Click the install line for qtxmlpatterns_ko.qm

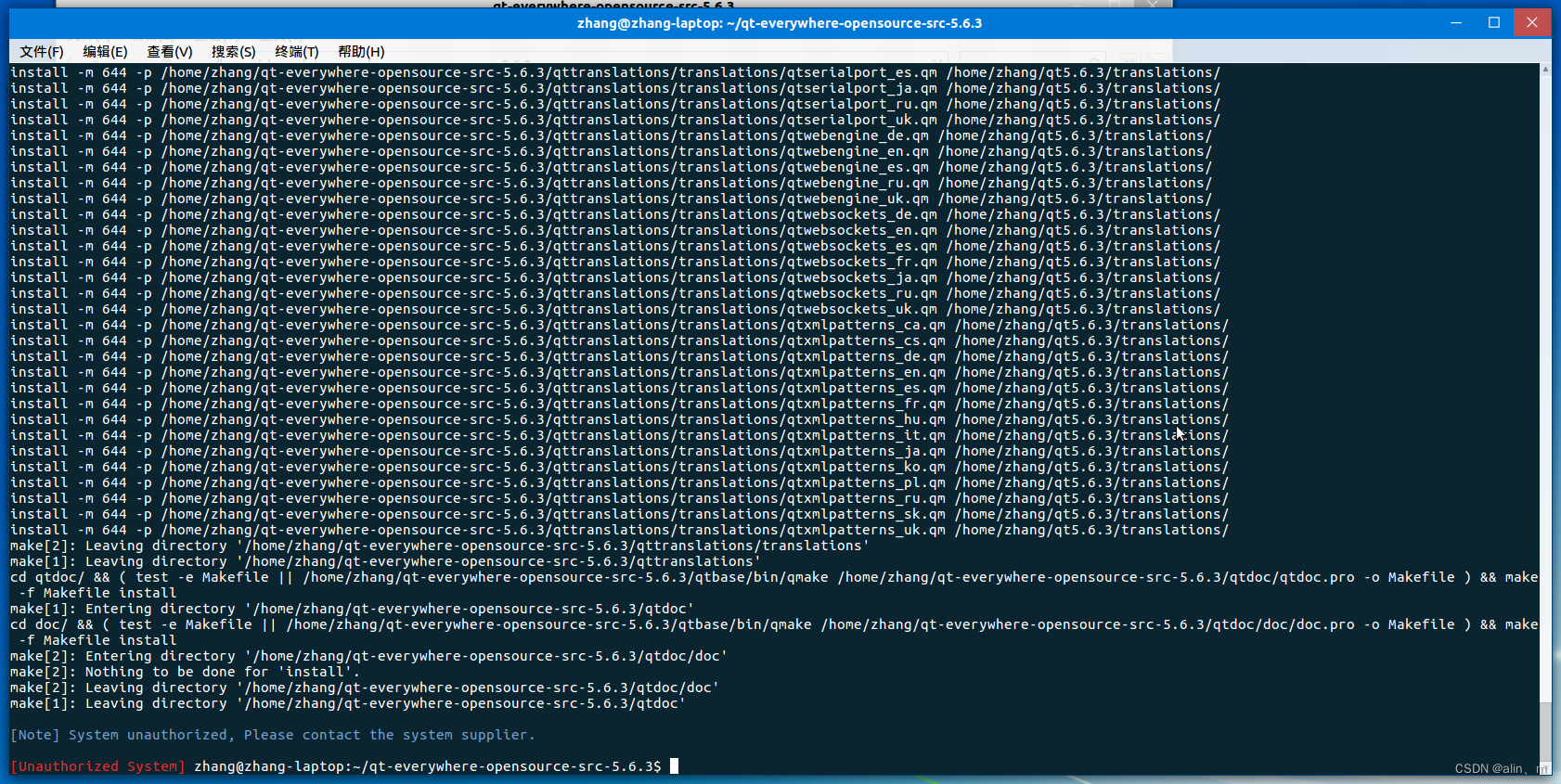tap(620, 467)
